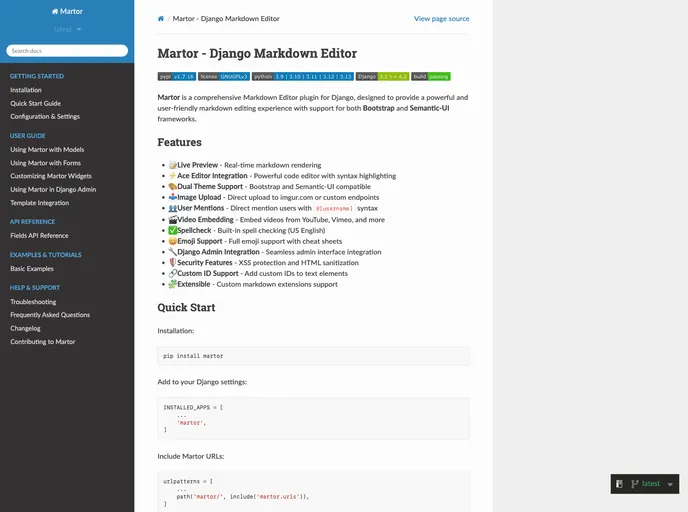
Task: Click the Custom ID link emoji
Action: coord(173,273)
